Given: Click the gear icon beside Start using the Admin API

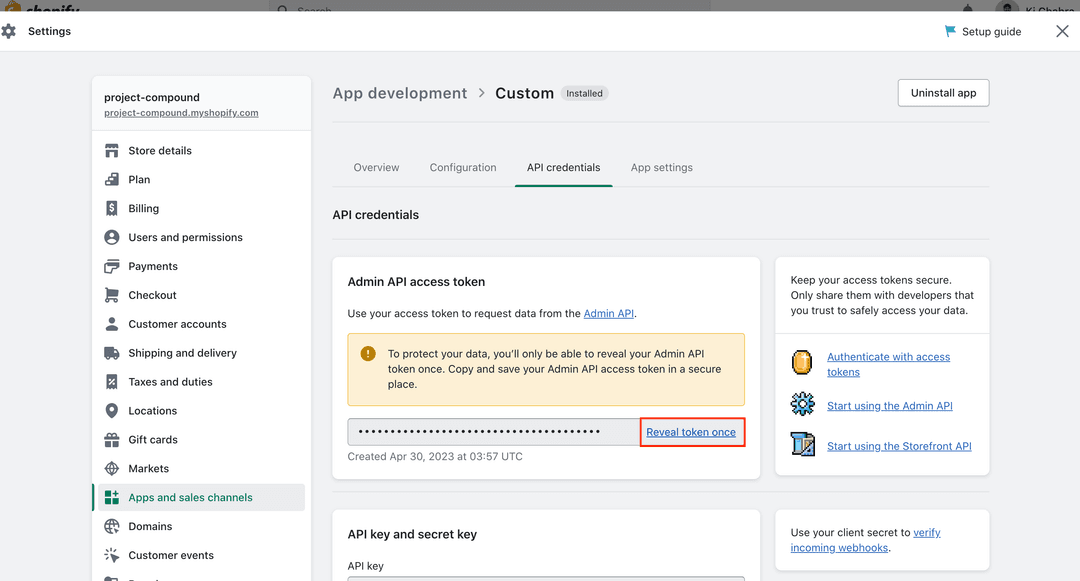Looking at the screenshot, I should click(x=802, y=404).
